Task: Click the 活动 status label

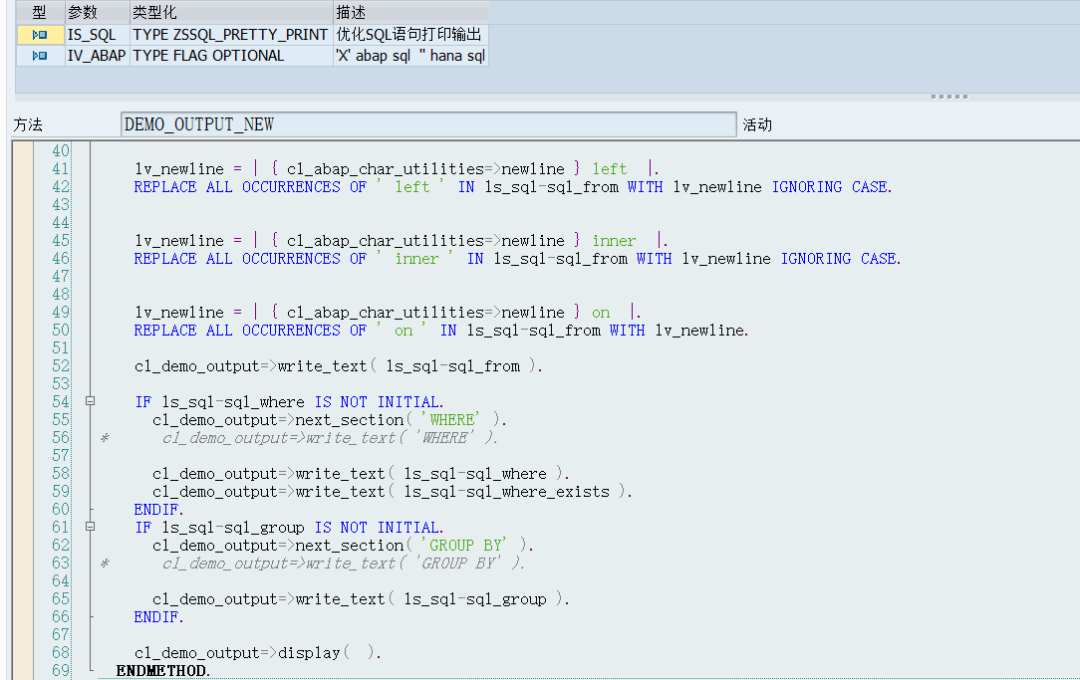Action: point(757,125)
